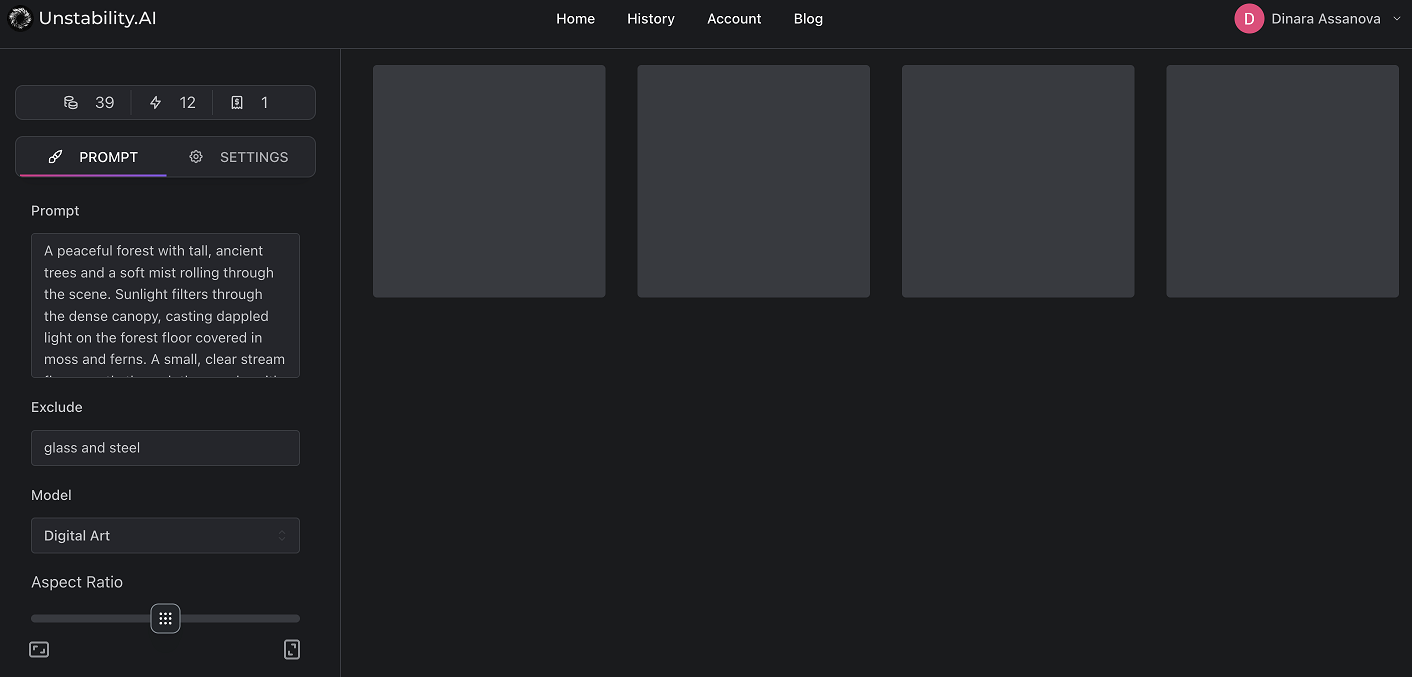Expand the user menu chevron
Image resolution: width=1412 pixels, height=677 pixels.
[1397, 19]
